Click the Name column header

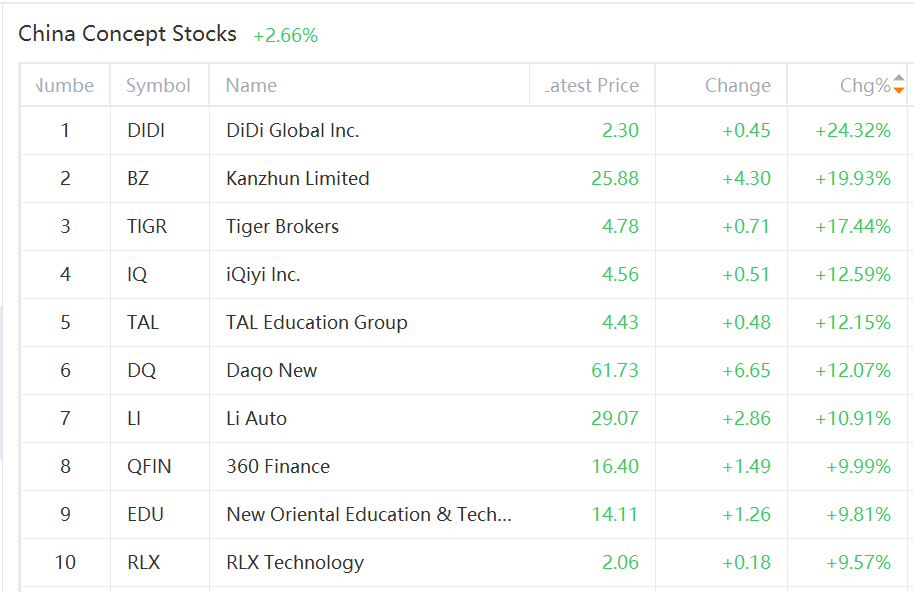251,86
